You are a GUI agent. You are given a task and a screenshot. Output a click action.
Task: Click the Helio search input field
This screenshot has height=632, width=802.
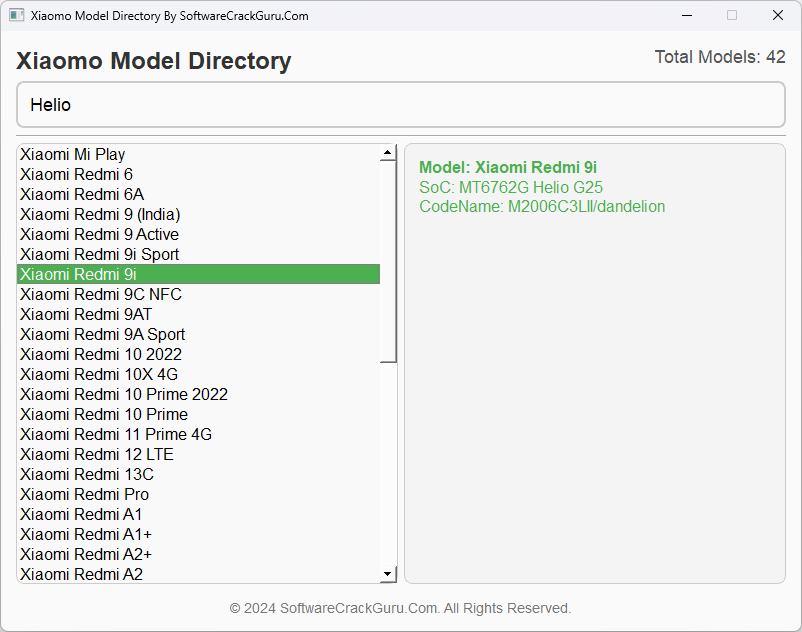tap(401, 105)
